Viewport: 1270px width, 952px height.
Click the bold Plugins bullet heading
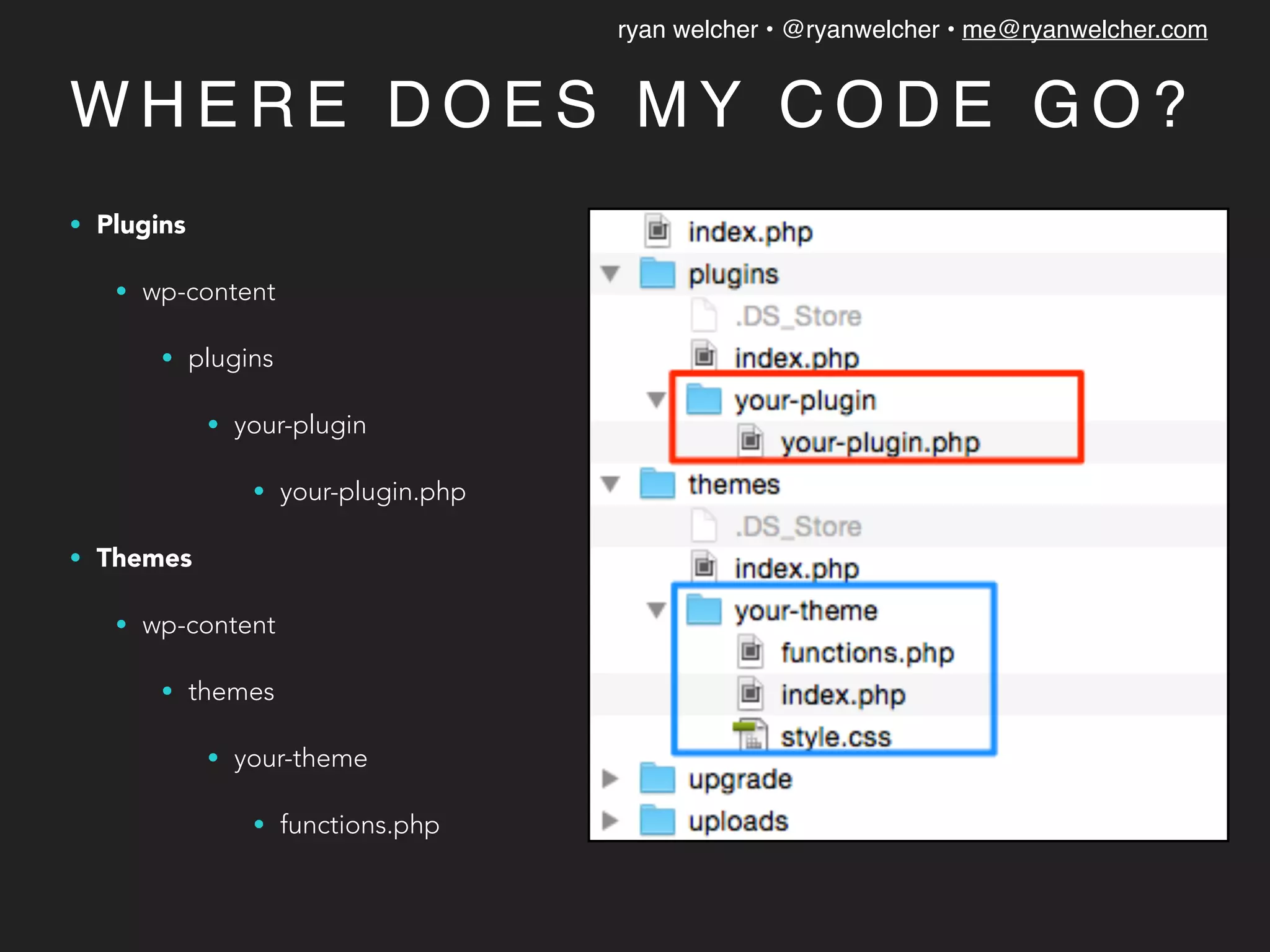(x=141, y=226)
